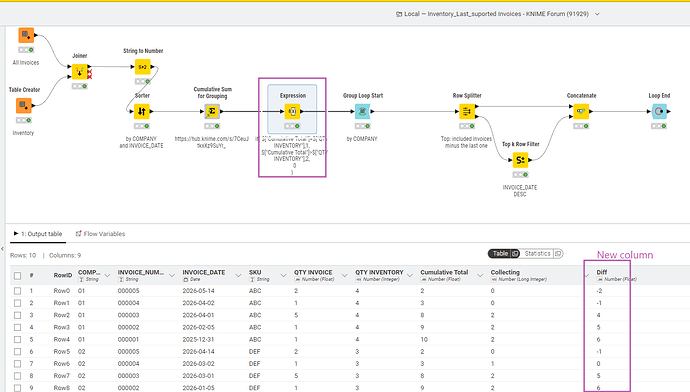Collapse the left side panel arrow

[2, 249]
